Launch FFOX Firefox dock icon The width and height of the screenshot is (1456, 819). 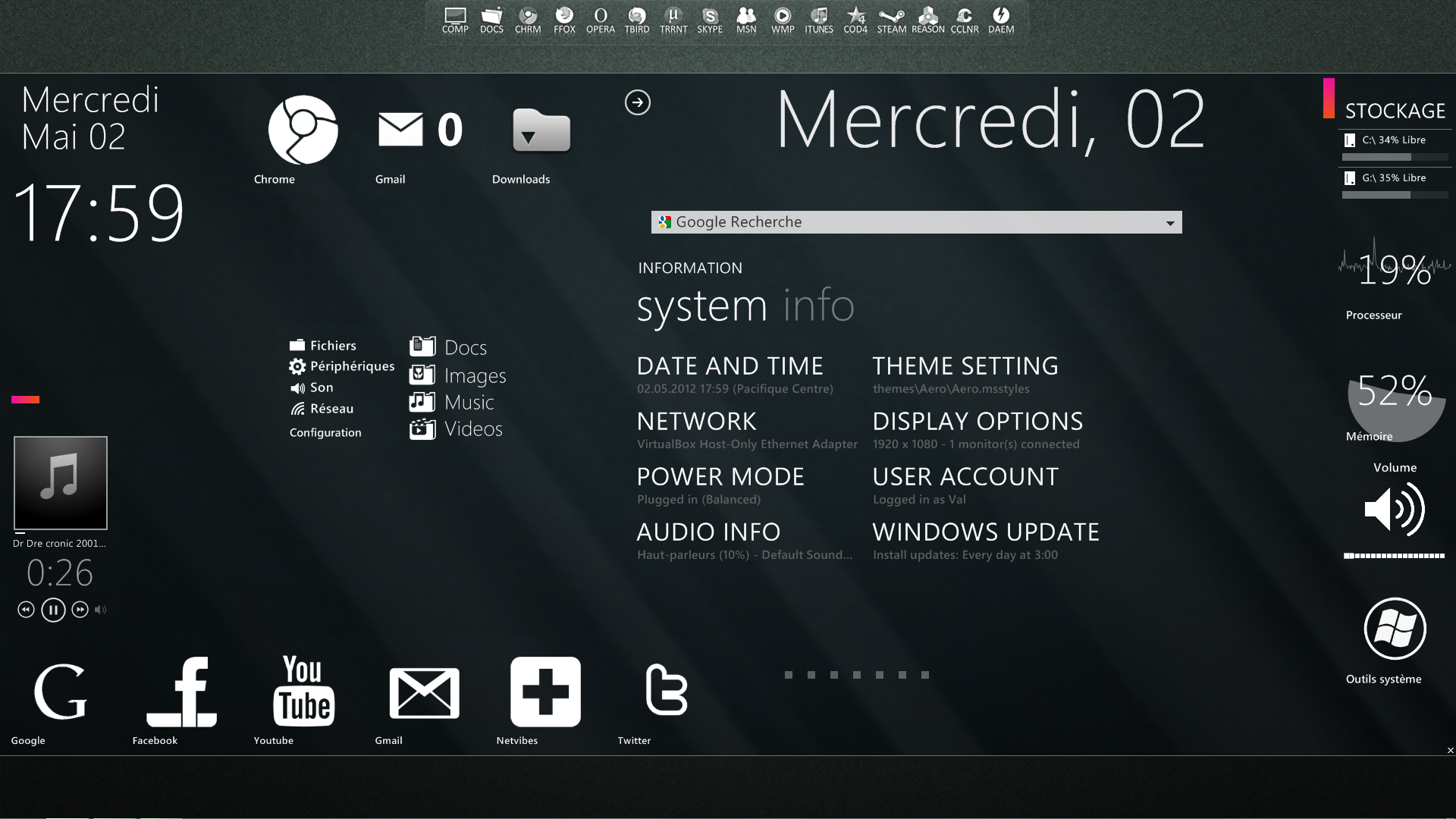point(564,20)
